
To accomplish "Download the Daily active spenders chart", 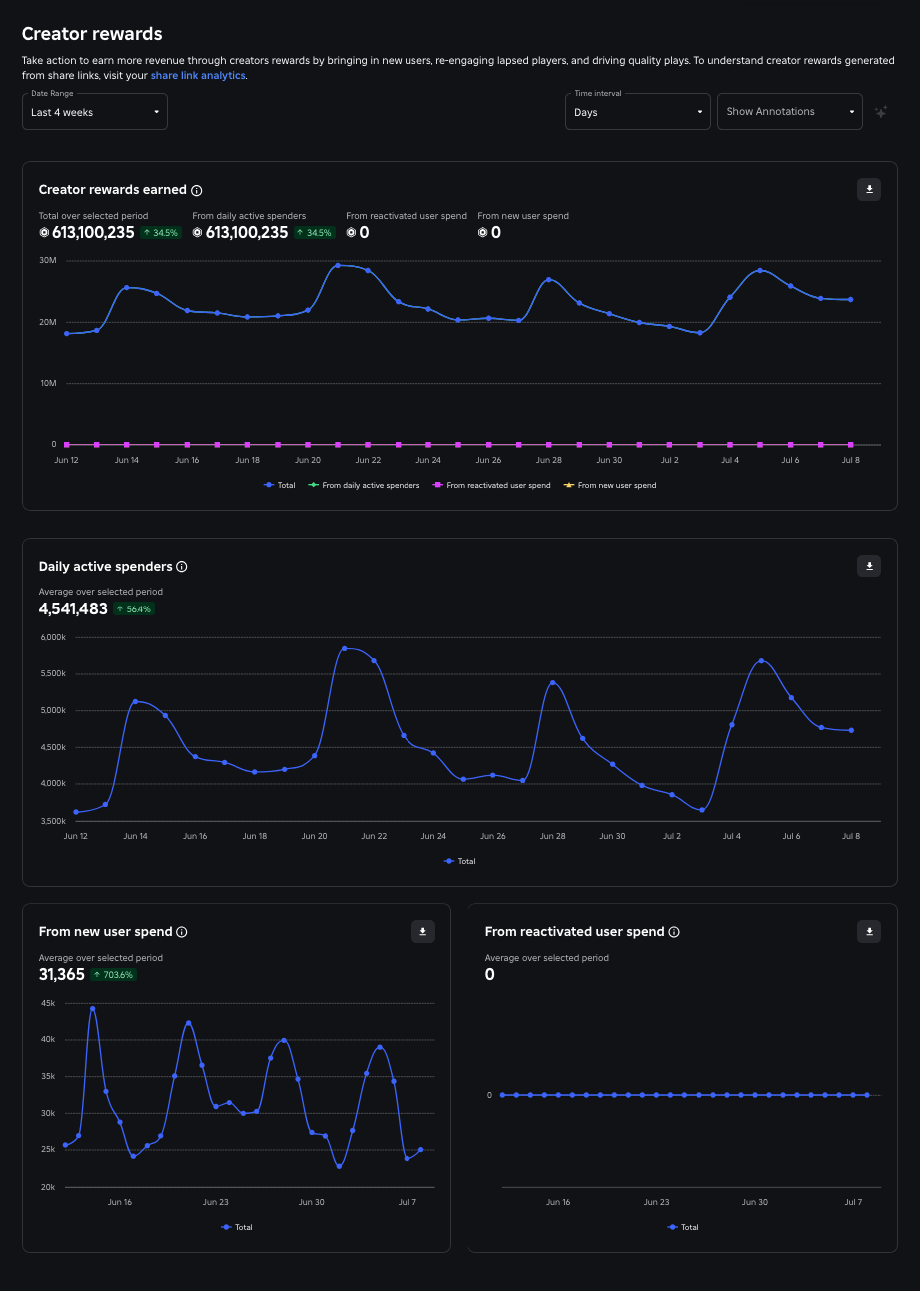I will 869,566.
